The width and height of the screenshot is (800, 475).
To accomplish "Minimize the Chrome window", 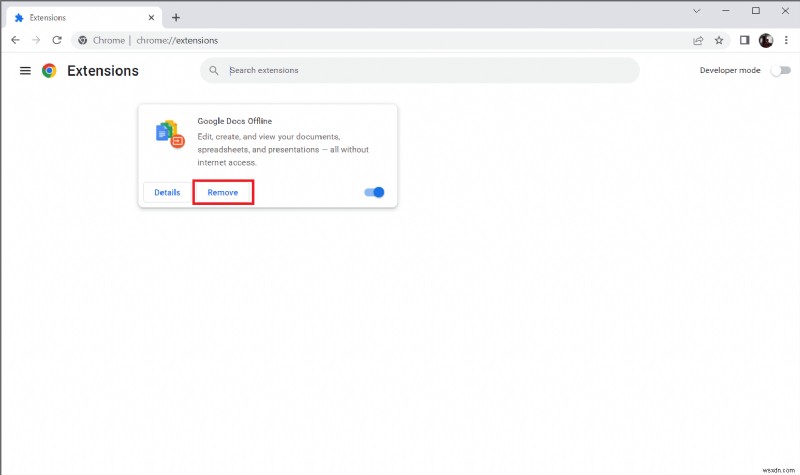I will click(726, 11).
